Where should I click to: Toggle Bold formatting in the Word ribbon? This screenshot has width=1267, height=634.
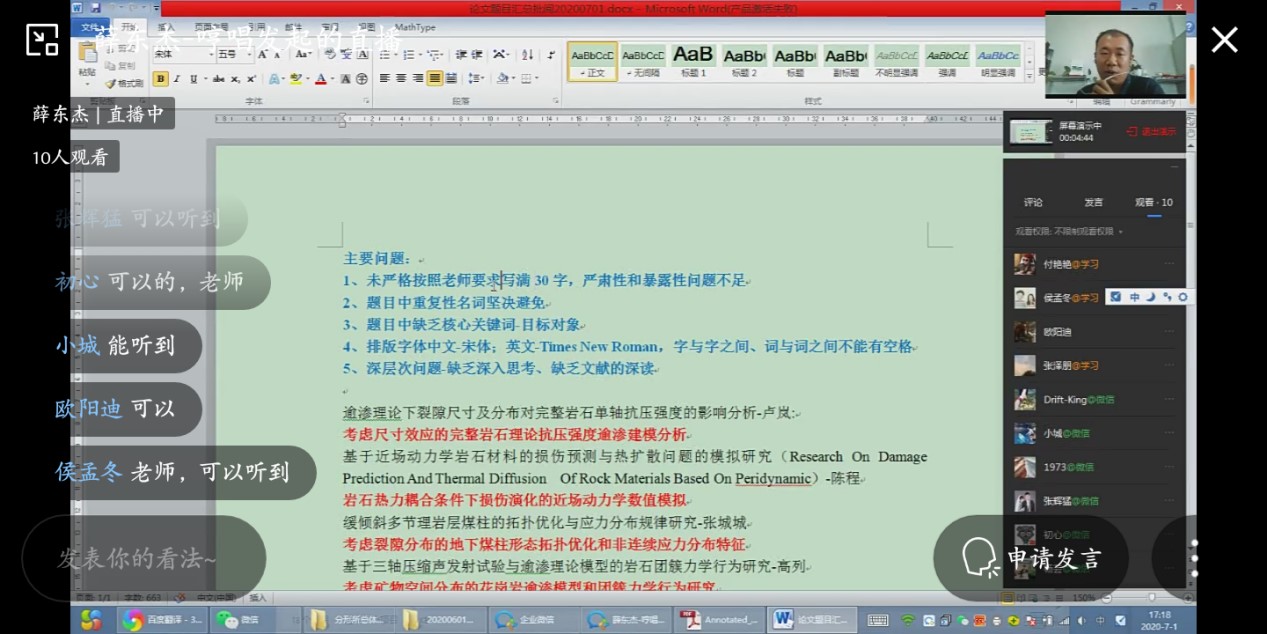pos(161,79)
